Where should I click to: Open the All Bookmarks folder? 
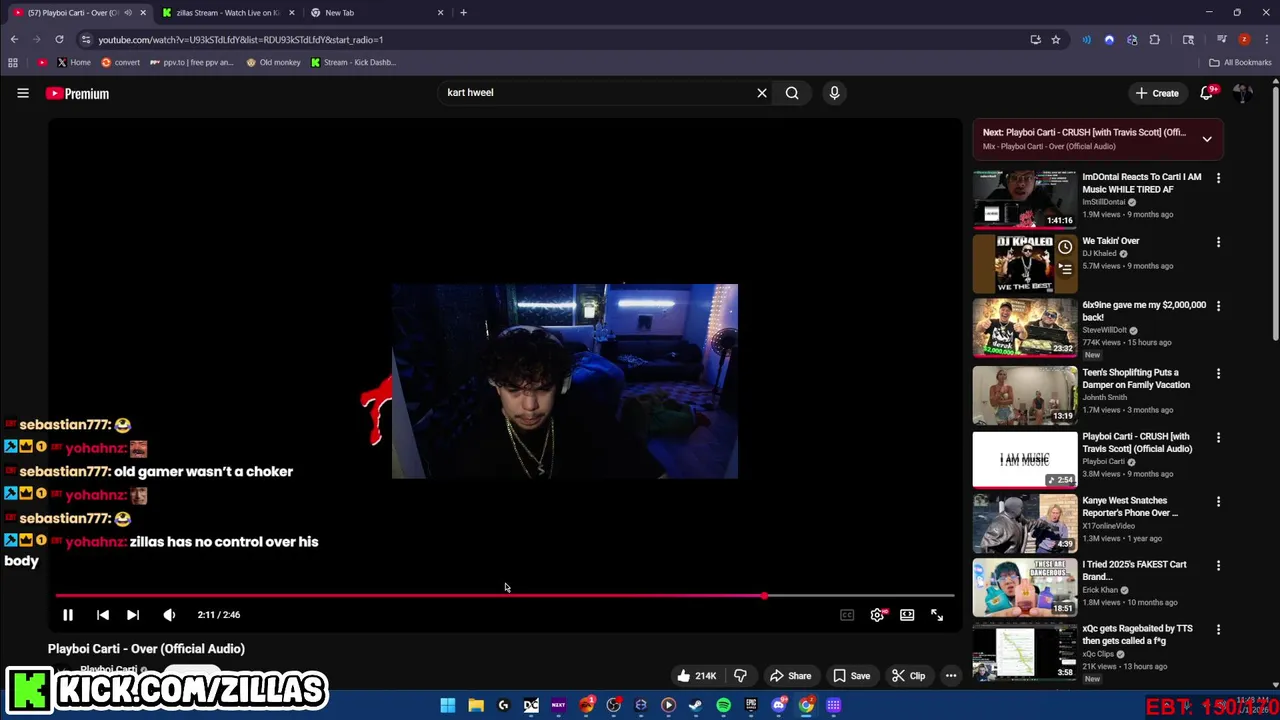tap(1240, 62)
